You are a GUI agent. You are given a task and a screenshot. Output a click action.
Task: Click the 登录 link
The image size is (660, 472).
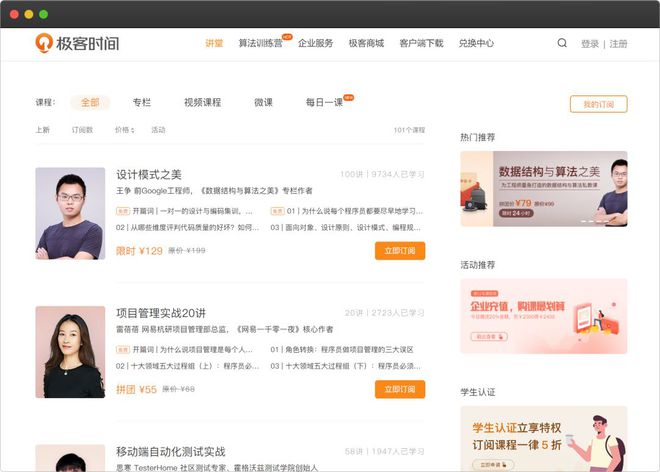[x=590, y=44]
